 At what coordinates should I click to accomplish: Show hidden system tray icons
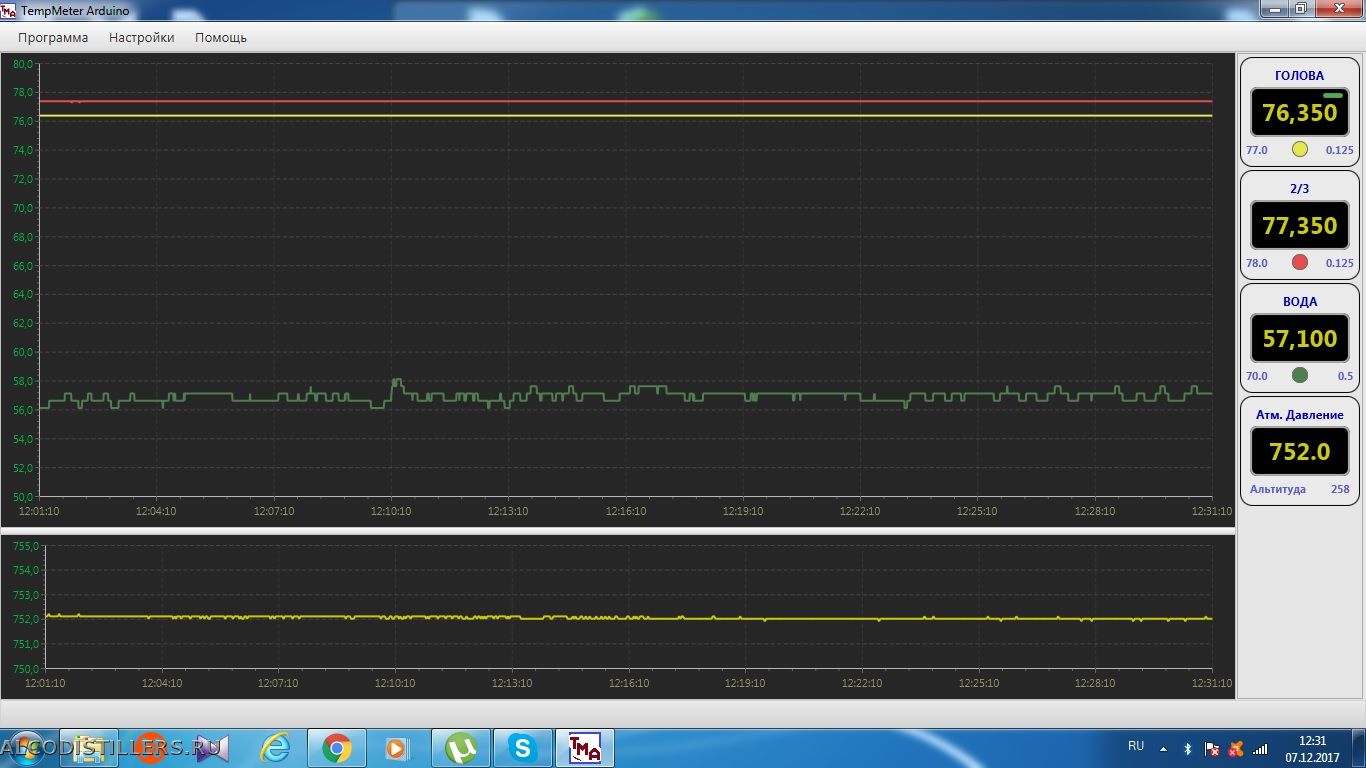tap(1163, 748)
